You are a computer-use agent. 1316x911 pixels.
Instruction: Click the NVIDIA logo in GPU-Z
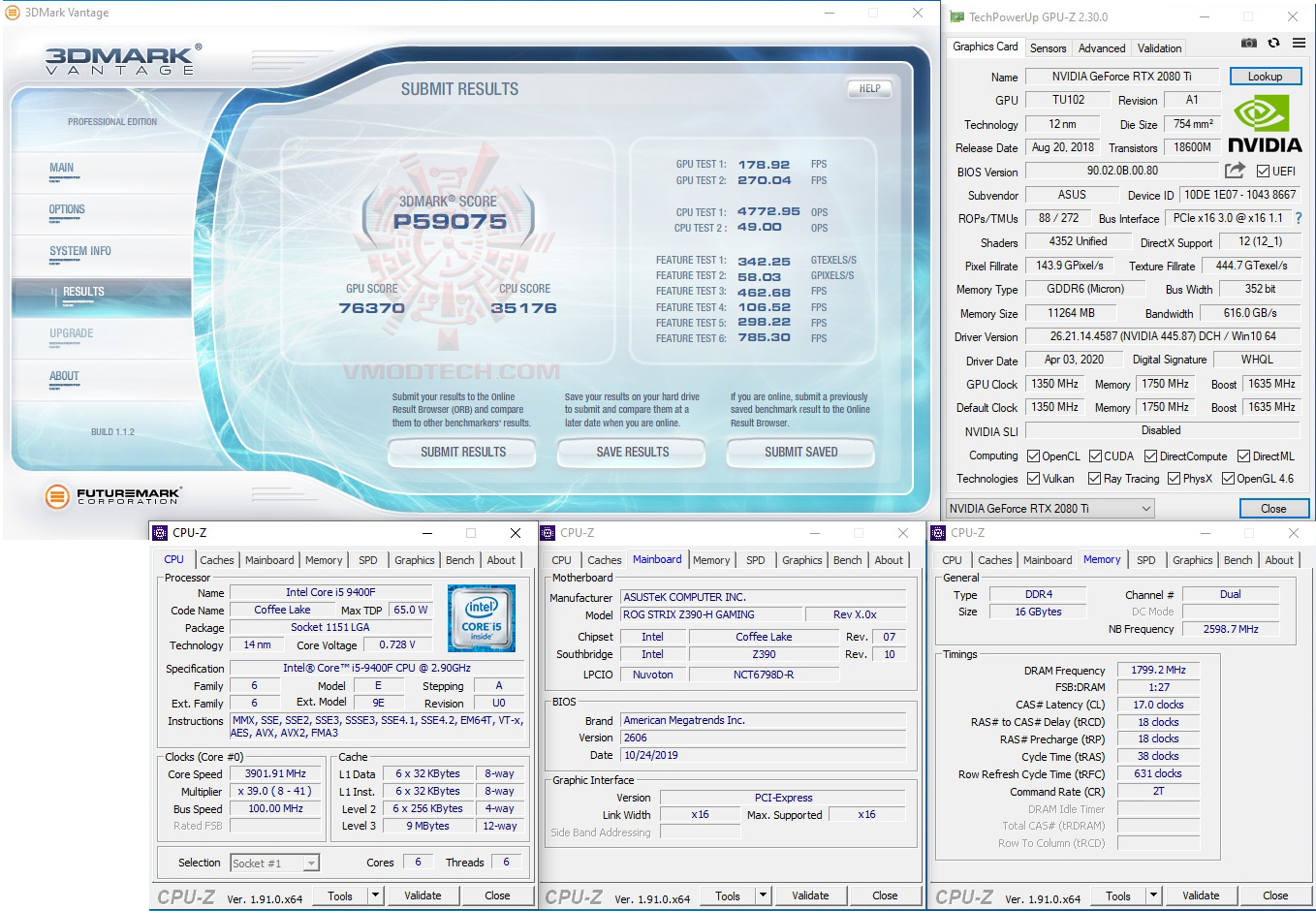1265,125
